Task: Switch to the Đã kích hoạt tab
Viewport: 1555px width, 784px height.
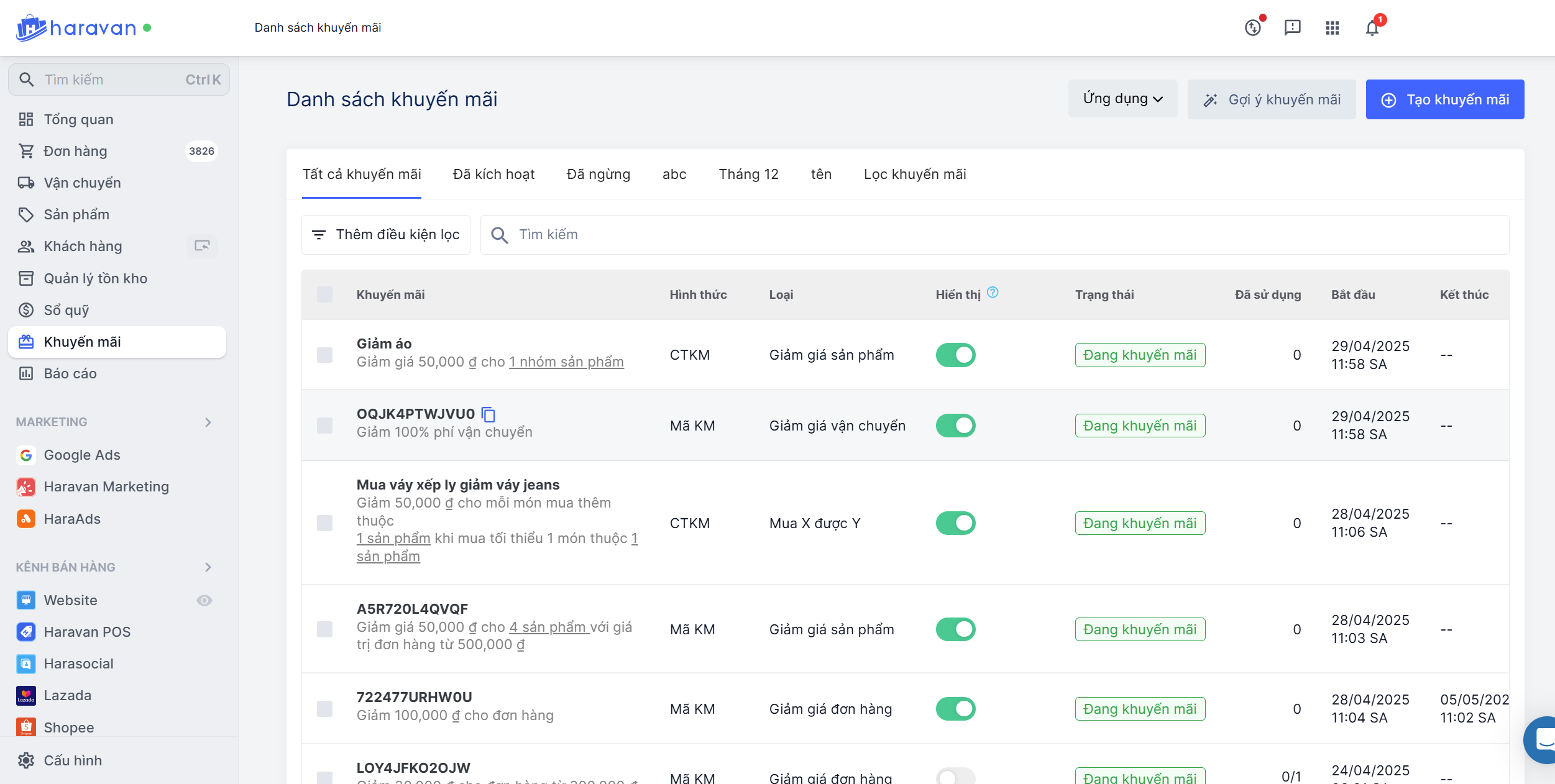Action: 493,175
